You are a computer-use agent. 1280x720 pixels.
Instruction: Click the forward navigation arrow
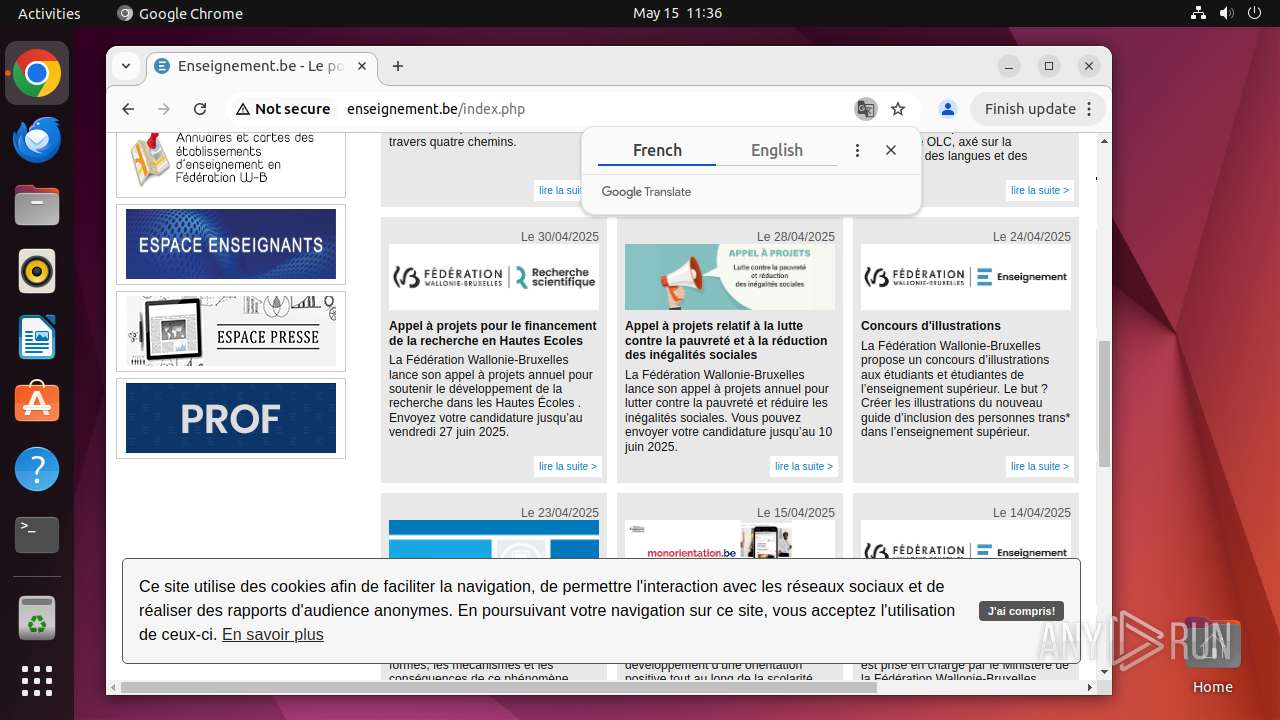164,109
